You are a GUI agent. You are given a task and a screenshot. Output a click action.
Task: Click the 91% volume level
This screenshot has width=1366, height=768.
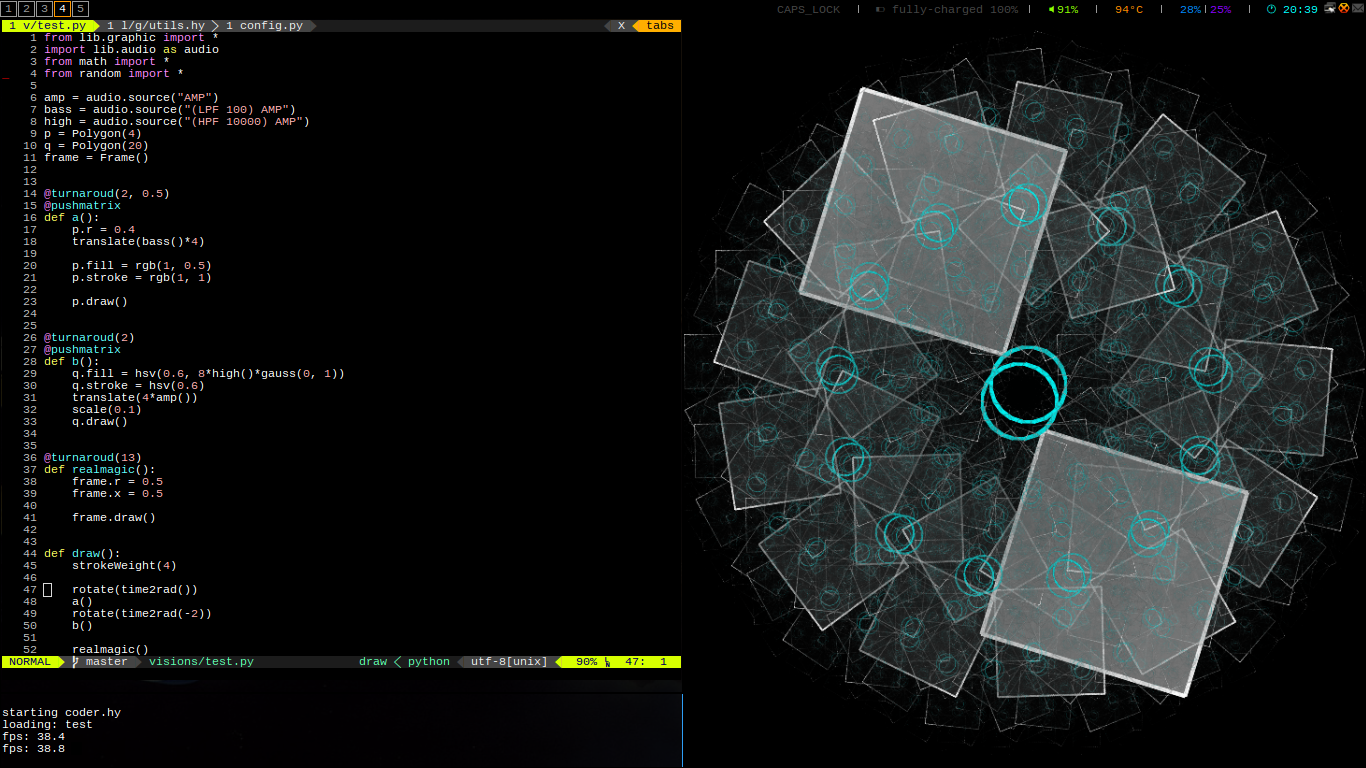coord(1067,9)
